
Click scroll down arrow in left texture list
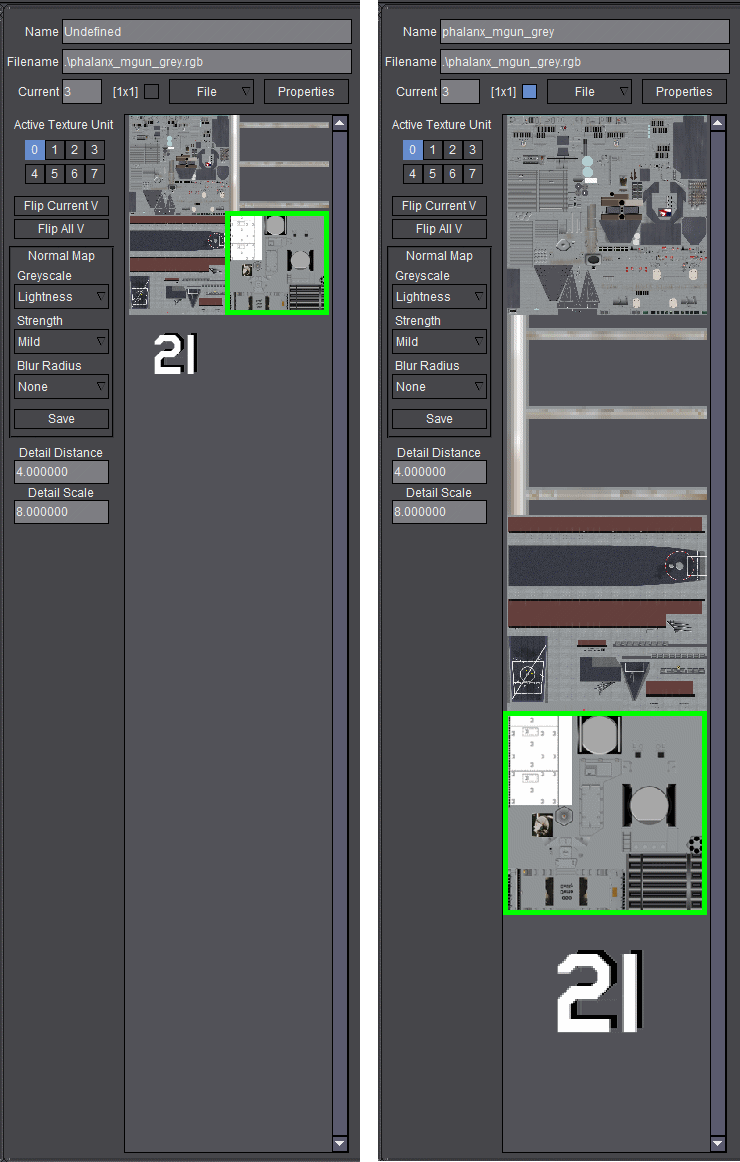click(x=340, y=1143)
